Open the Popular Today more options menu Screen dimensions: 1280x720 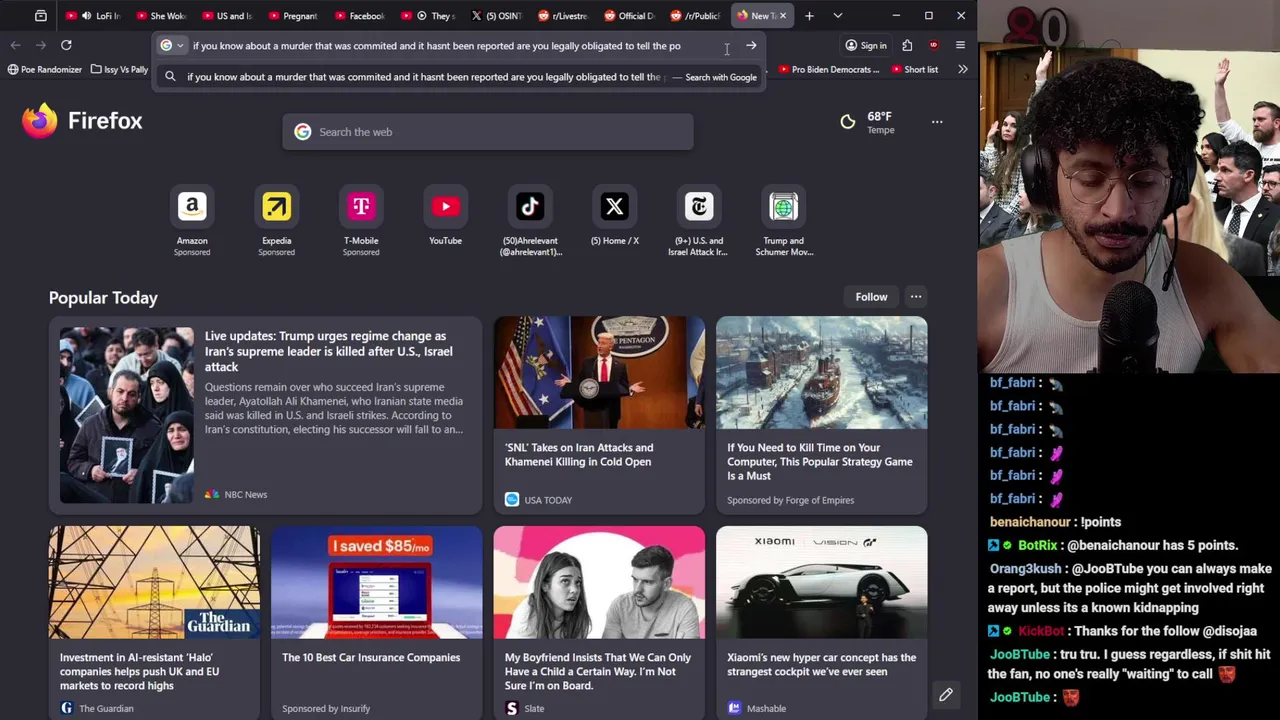(916, 297)
